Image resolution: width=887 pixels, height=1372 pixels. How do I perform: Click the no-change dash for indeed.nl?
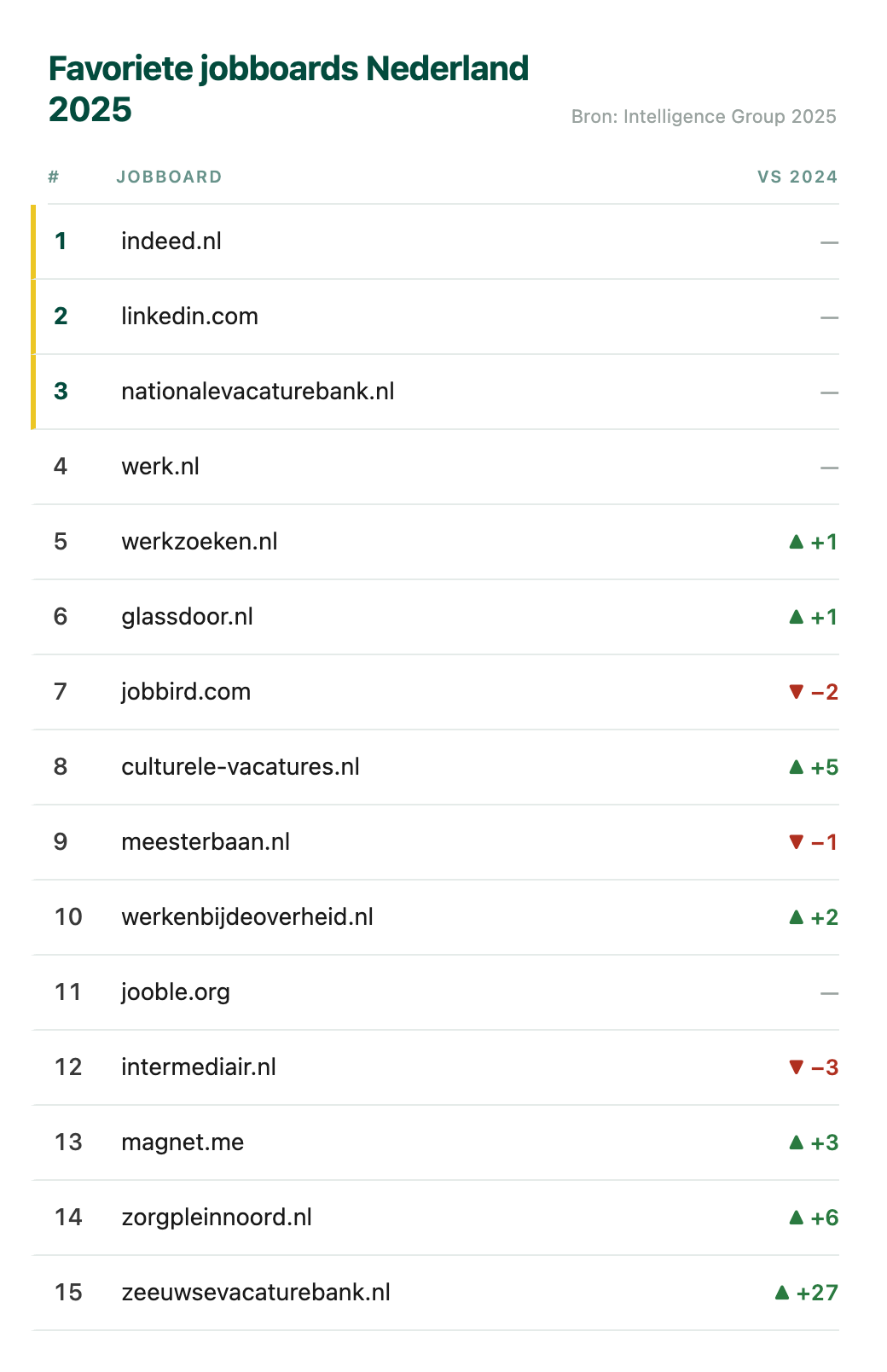click(829, 242)
